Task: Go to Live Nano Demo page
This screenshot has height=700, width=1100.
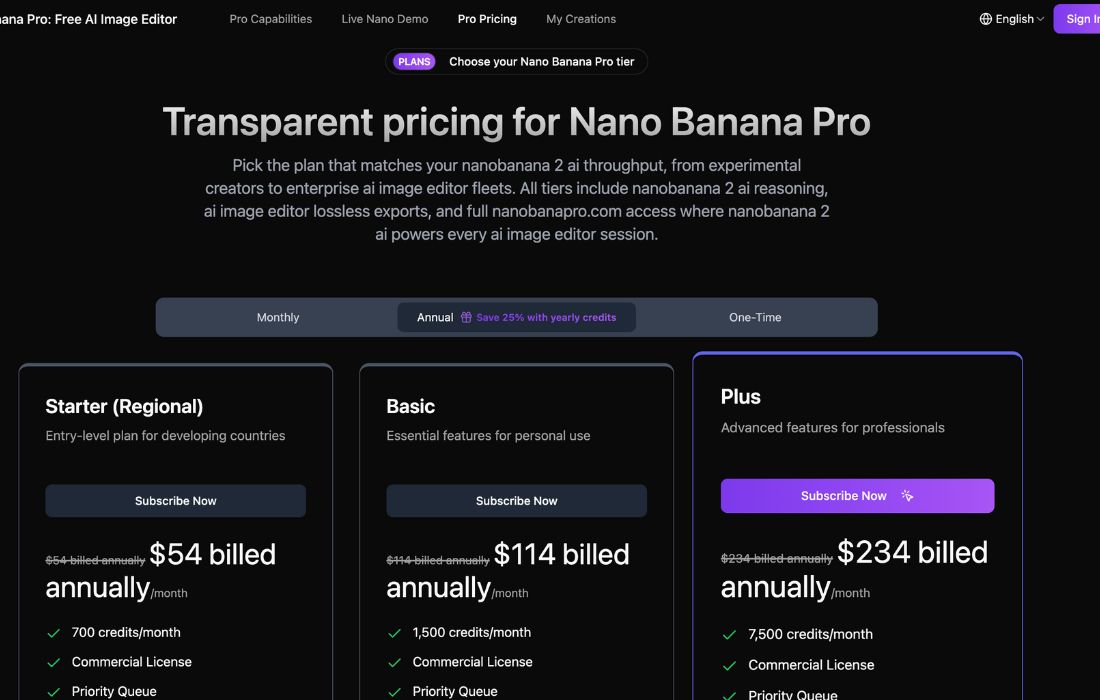Action: (385, 19)
